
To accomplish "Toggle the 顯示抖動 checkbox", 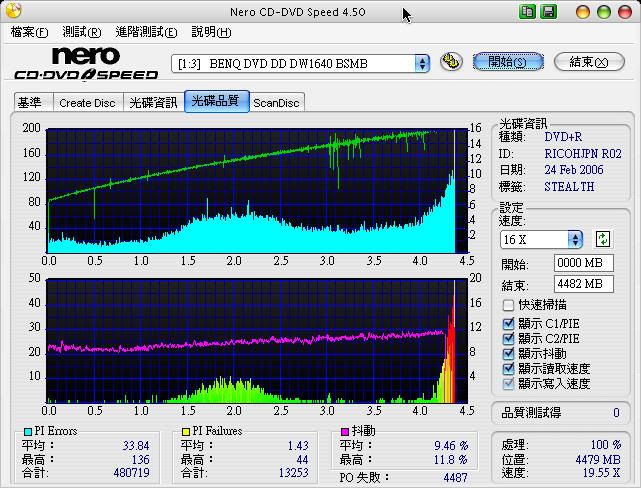I will coord(508,353).
